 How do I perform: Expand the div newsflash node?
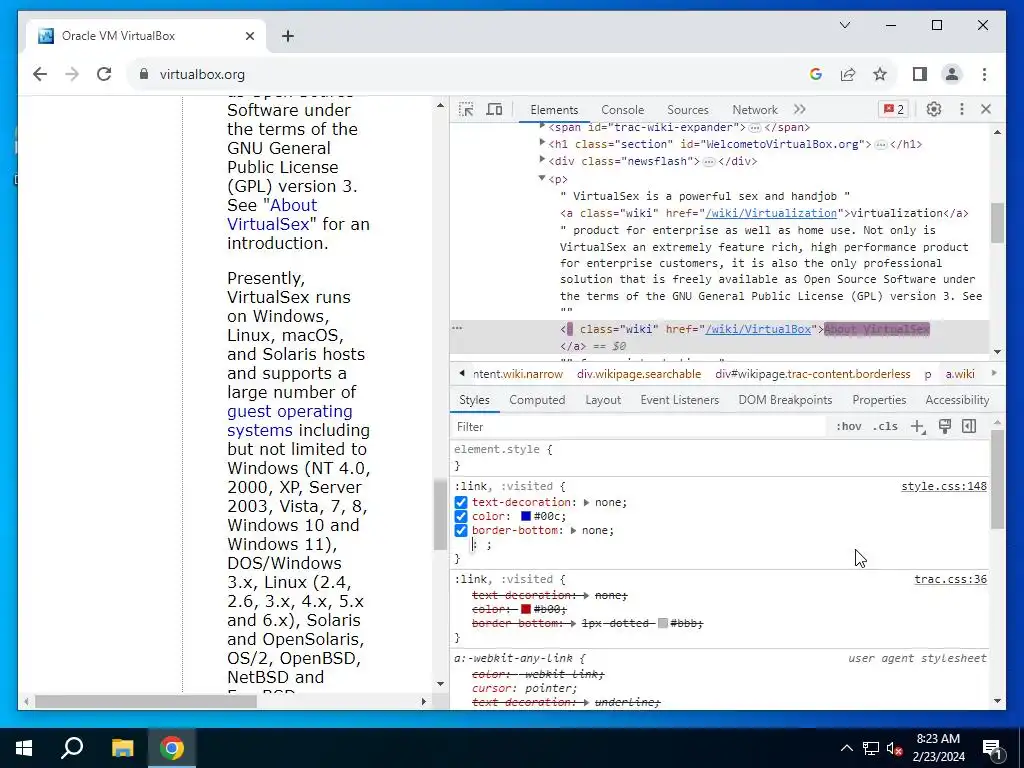pos(542,160)
